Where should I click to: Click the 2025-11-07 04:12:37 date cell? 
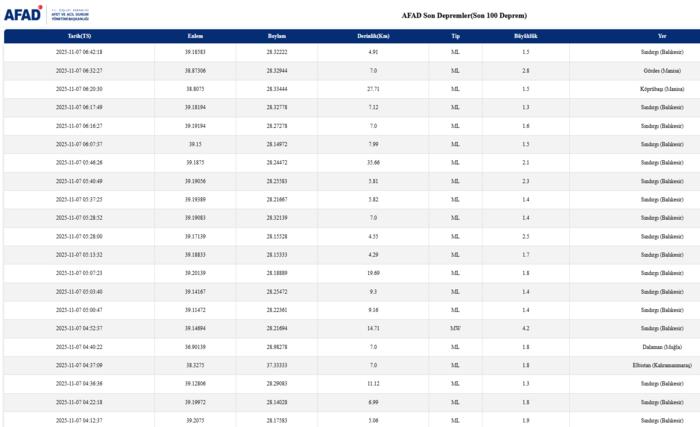(x=79, y=420)
